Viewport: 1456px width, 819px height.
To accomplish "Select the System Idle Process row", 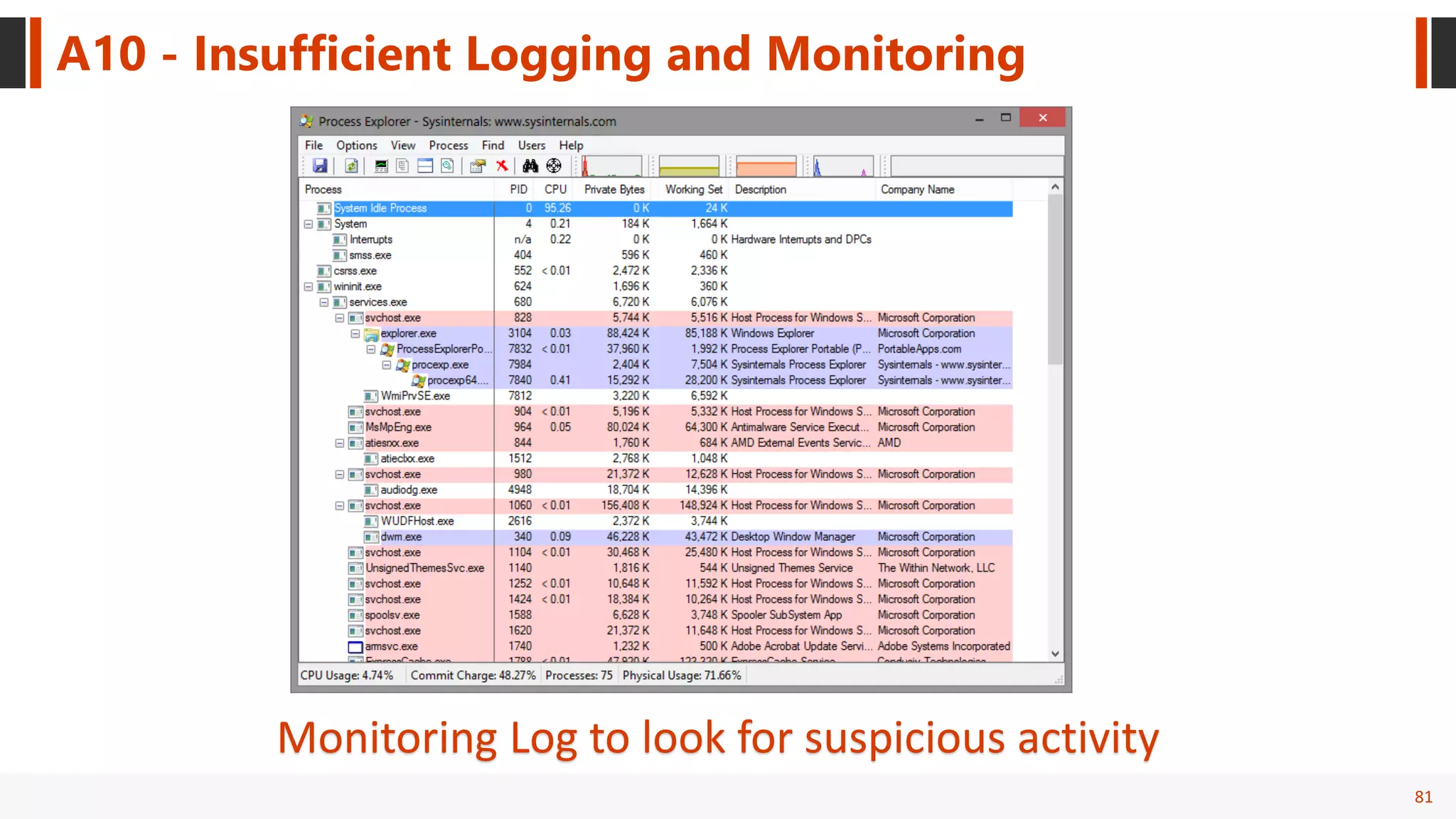I will 655,208.
